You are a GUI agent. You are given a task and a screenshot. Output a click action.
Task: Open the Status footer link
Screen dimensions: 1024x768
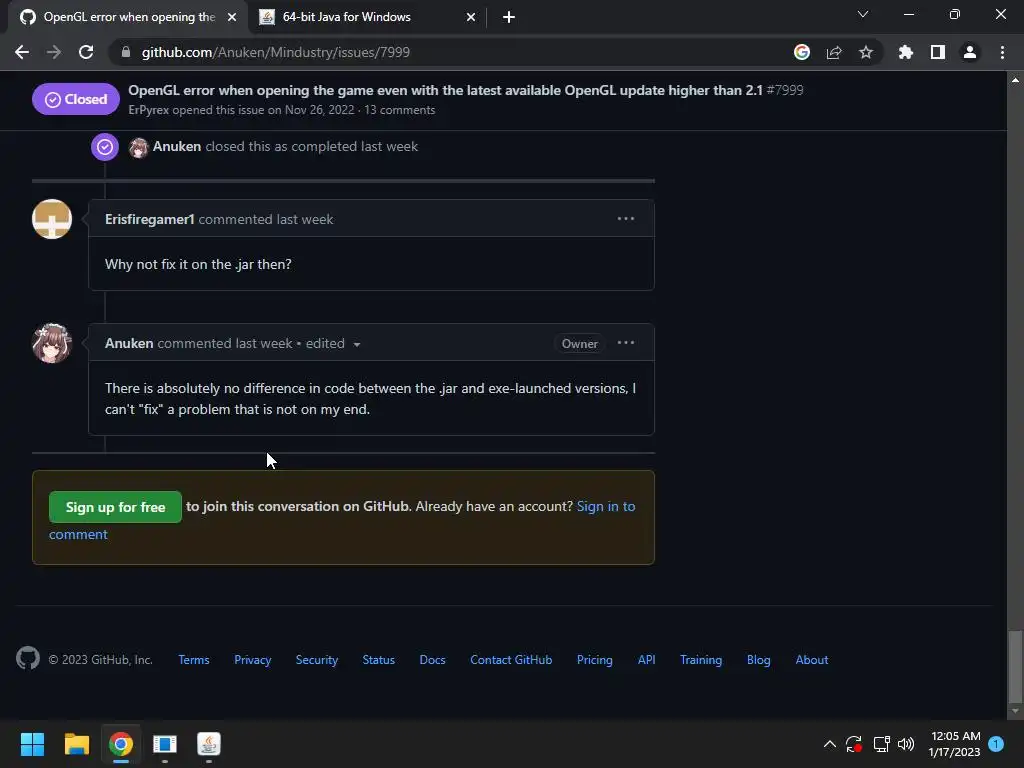379,660
